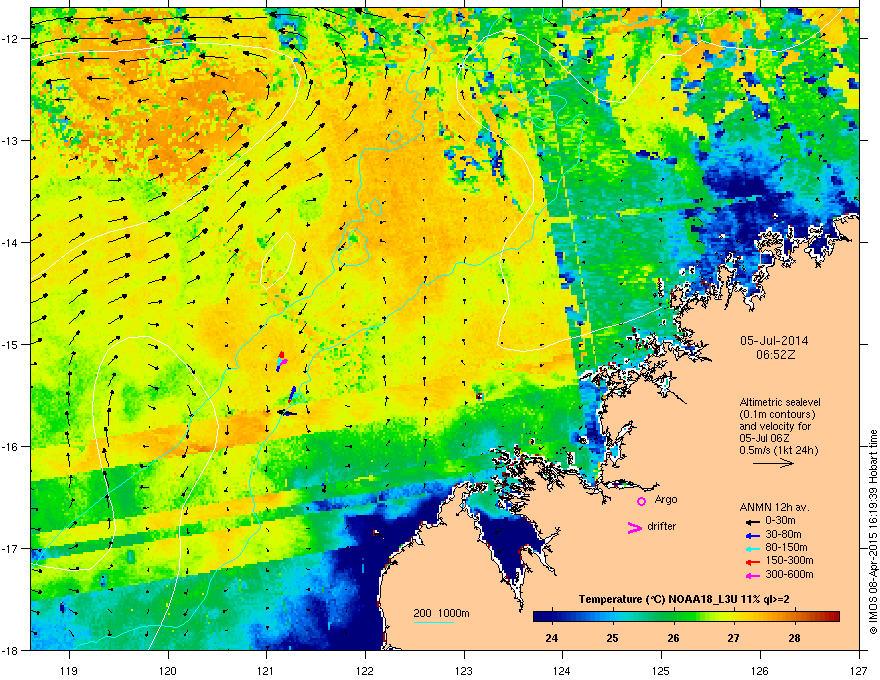
Task: Click the red and magenta mooring arrows on map
Action: click(282, 361)
